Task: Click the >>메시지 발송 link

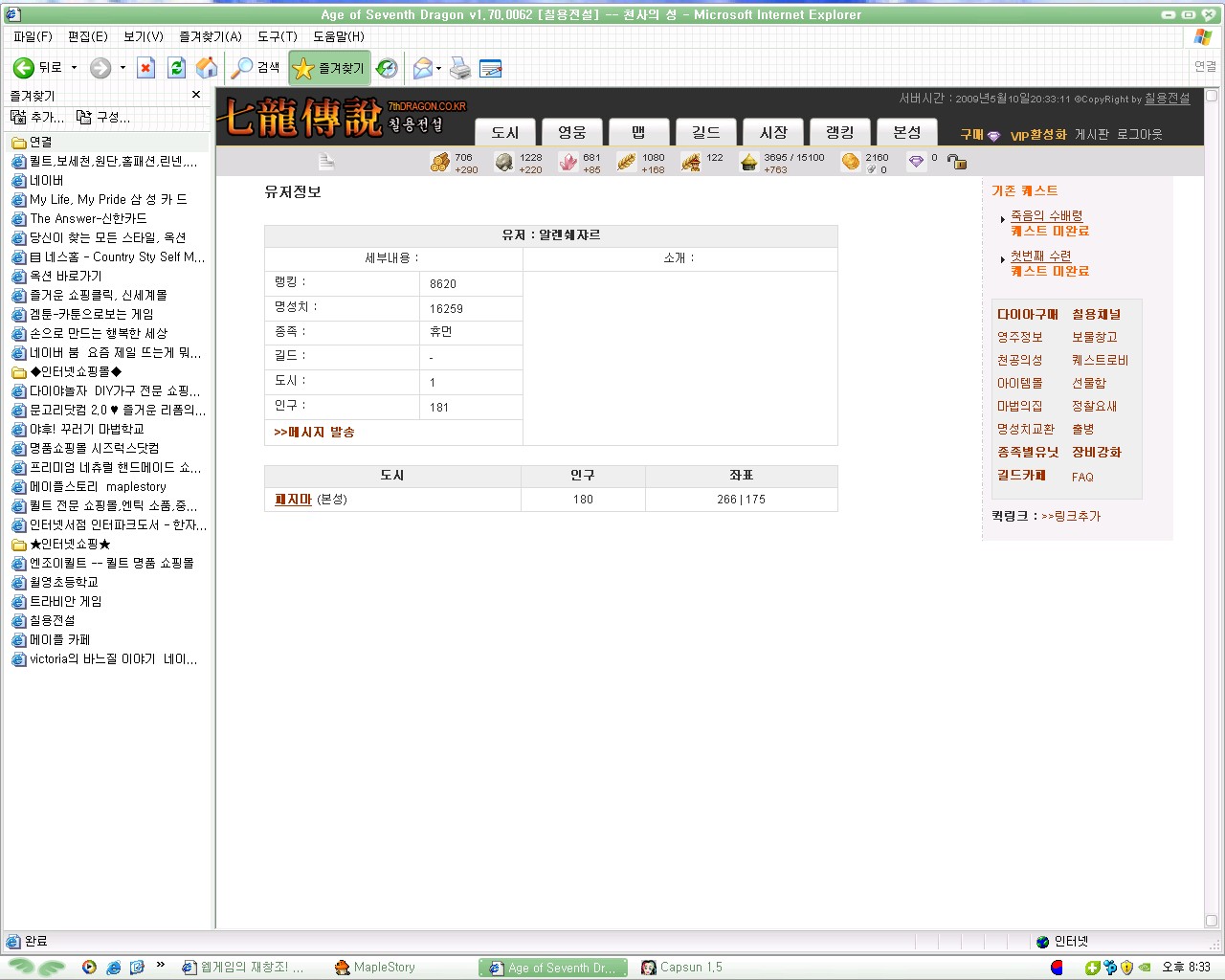Action: coord(314,433)
